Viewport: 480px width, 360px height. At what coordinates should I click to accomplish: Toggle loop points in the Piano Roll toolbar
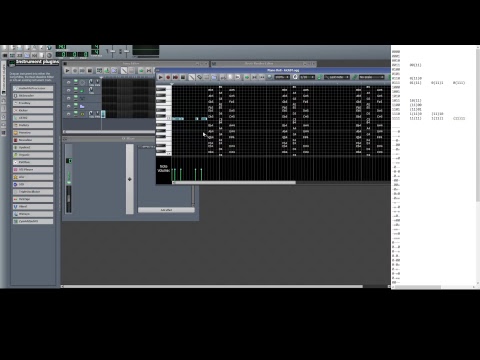click(x=254, y=77)
